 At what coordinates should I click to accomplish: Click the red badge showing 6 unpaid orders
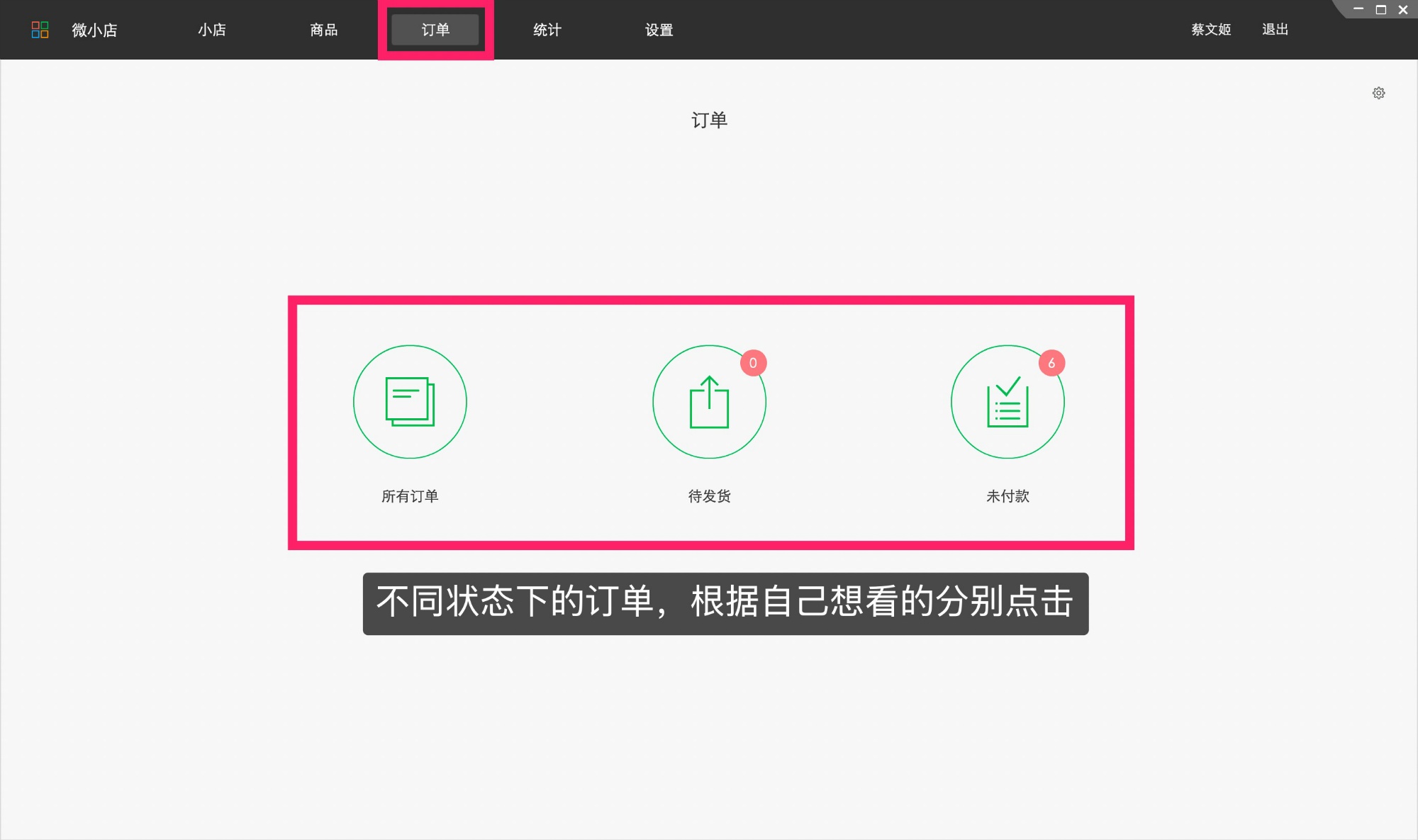tap(1052, 362)
